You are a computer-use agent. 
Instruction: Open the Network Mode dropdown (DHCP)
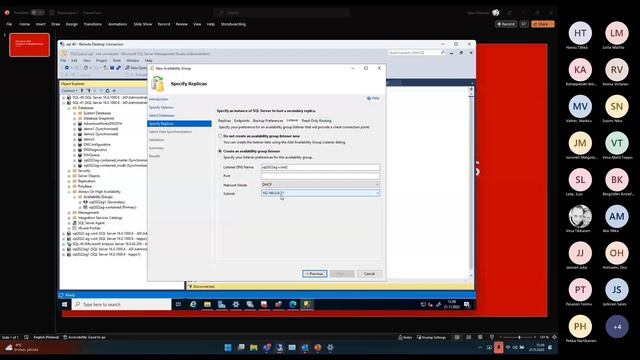click(x=320, y=184)
